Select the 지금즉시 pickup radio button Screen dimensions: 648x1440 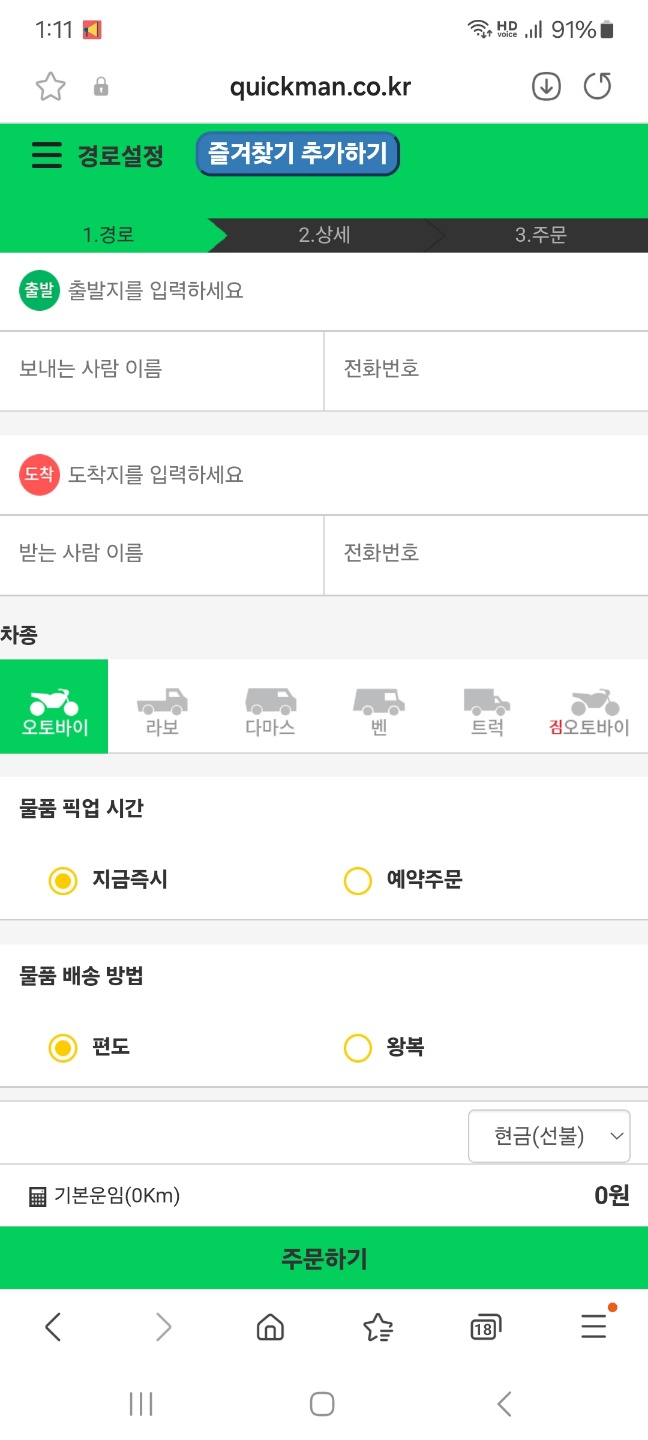coord(63,881)
